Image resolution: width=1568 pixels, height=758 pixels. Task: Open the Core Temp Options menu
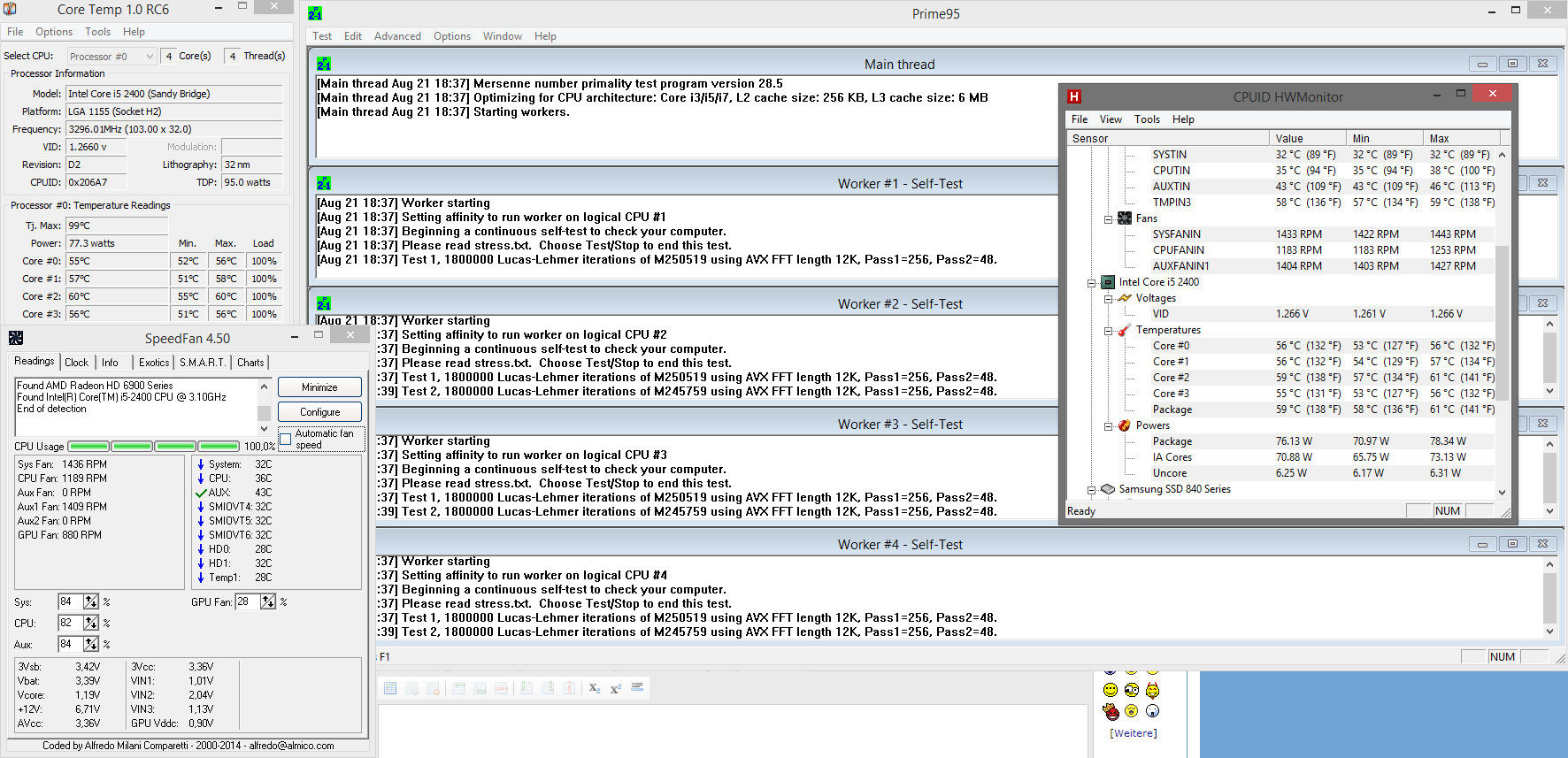[x=54, y=31]
